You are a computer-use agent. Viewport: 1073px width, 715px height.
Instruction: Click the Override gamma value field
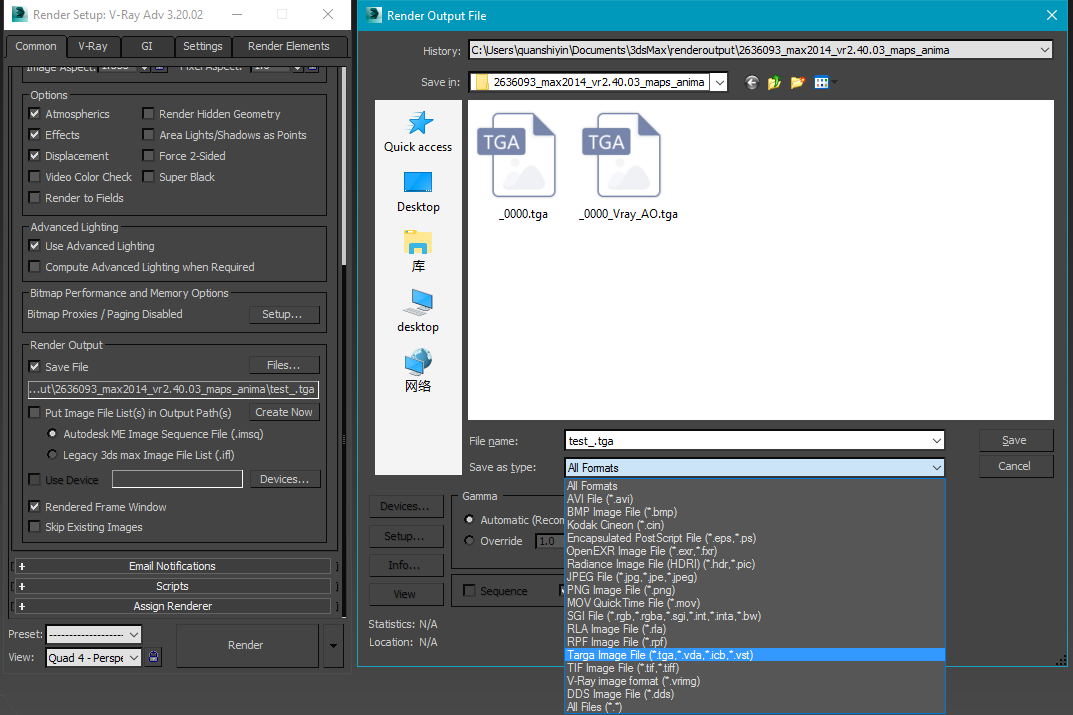(550, 541)
